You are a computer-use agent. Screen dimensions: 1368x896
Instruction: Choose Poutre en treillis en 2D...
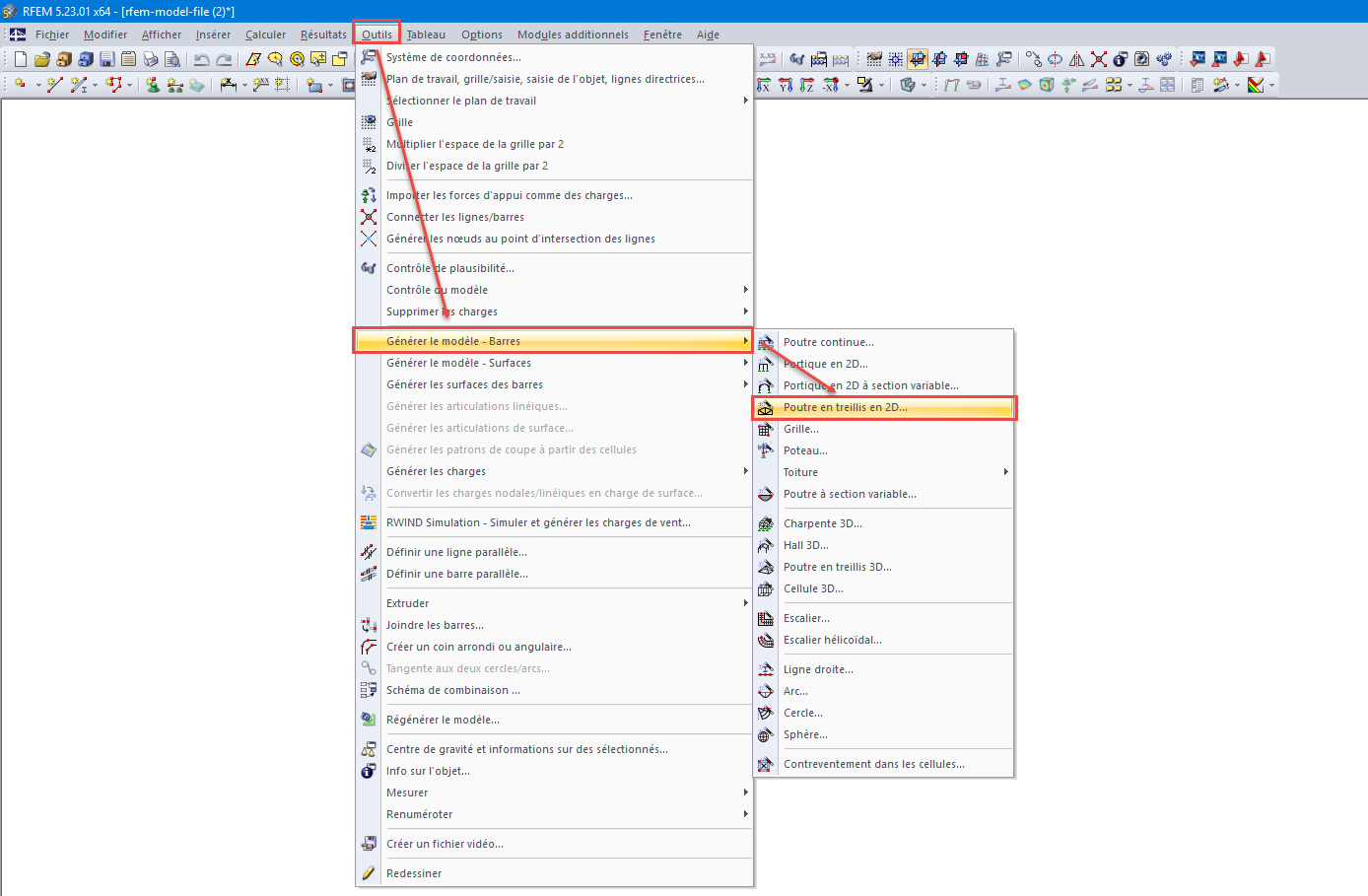click(x=883, y=407)
